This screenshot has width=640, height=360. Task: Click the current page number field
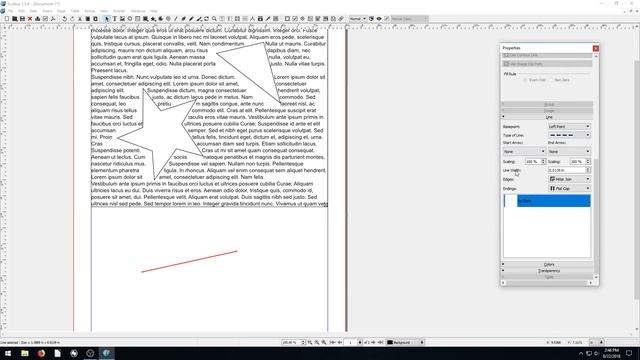point(351,342)
